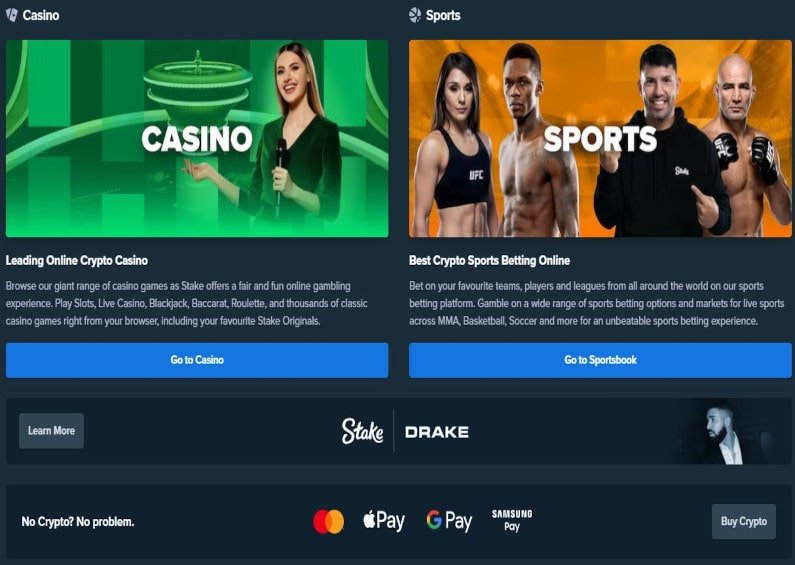Open the orange Sports banner image
The width and height of the screenshot is (795, 565).
(x=600, y=138)
